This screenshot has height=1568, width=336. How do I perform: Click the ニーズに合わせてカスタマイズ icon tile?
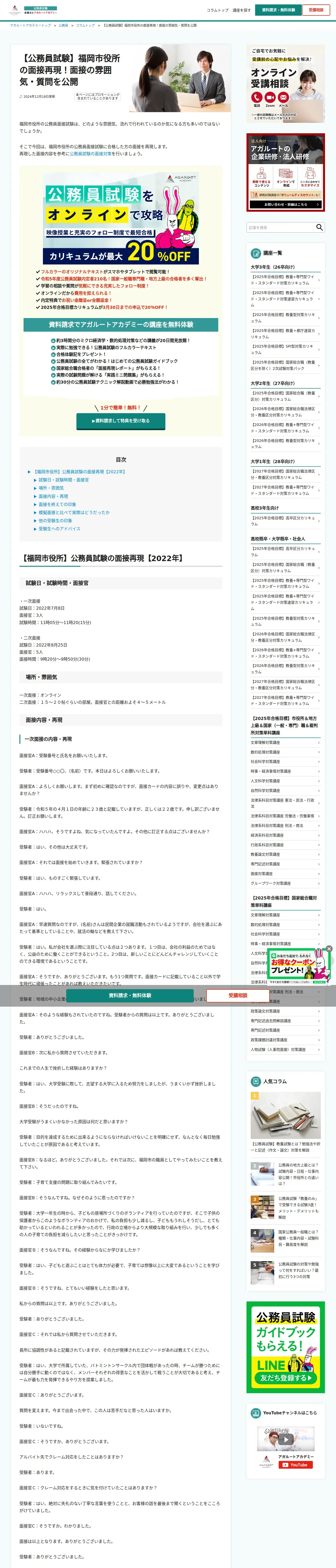tap(310, 178)
